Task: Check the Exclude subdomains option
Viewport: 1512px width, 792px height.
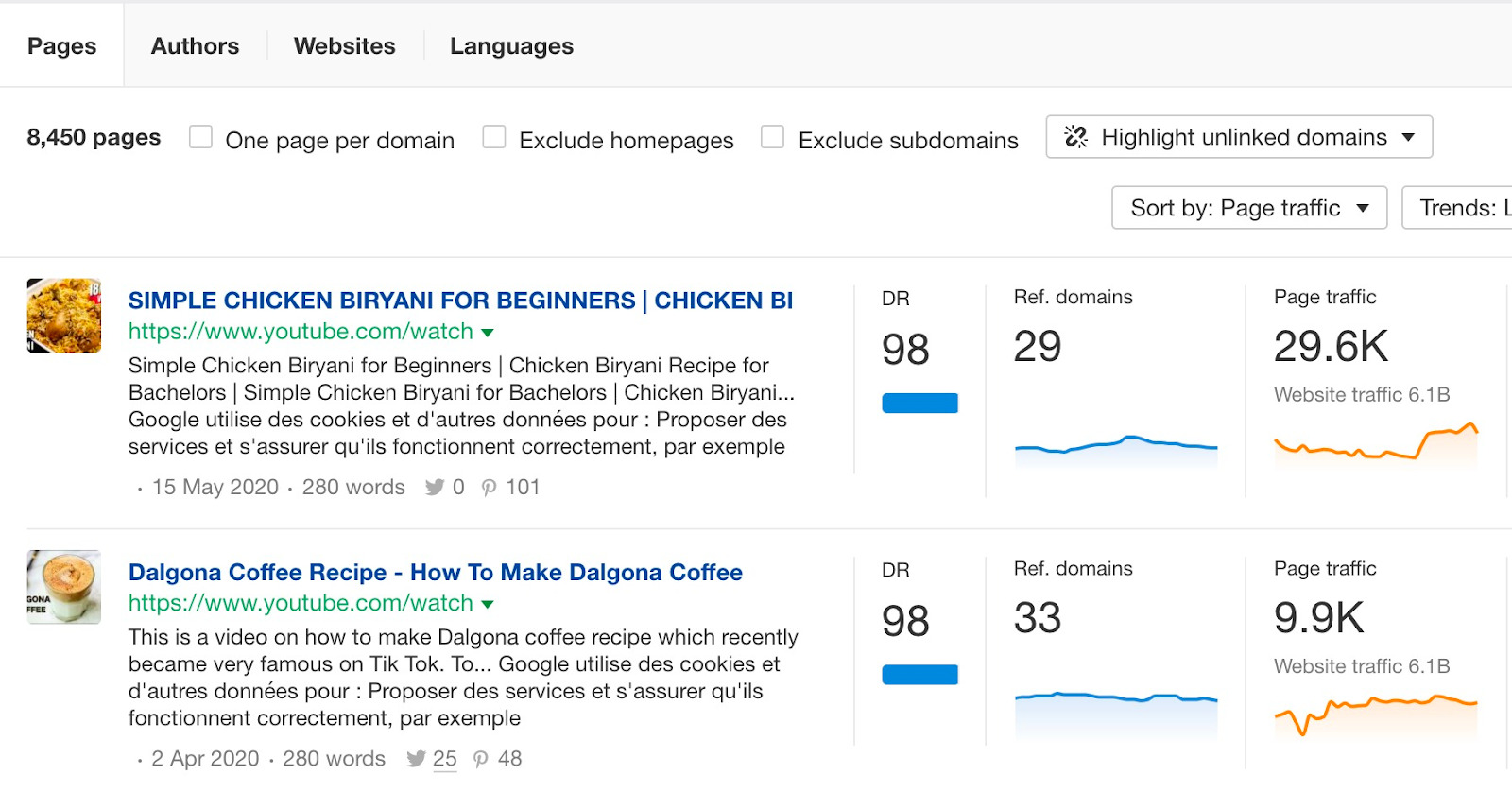Action: point(773,137)
